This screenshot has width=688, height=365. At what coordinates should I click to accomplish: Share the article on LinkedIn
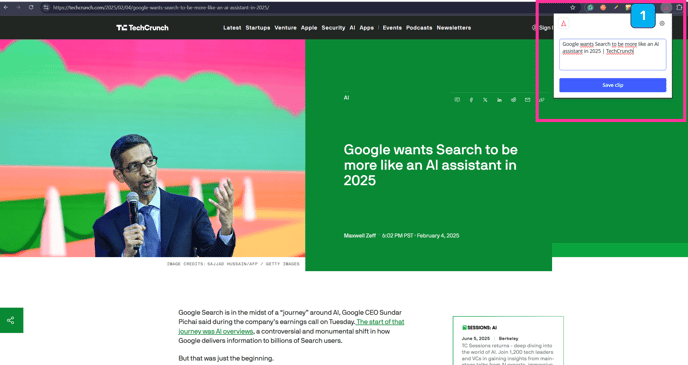pos(499,100)
